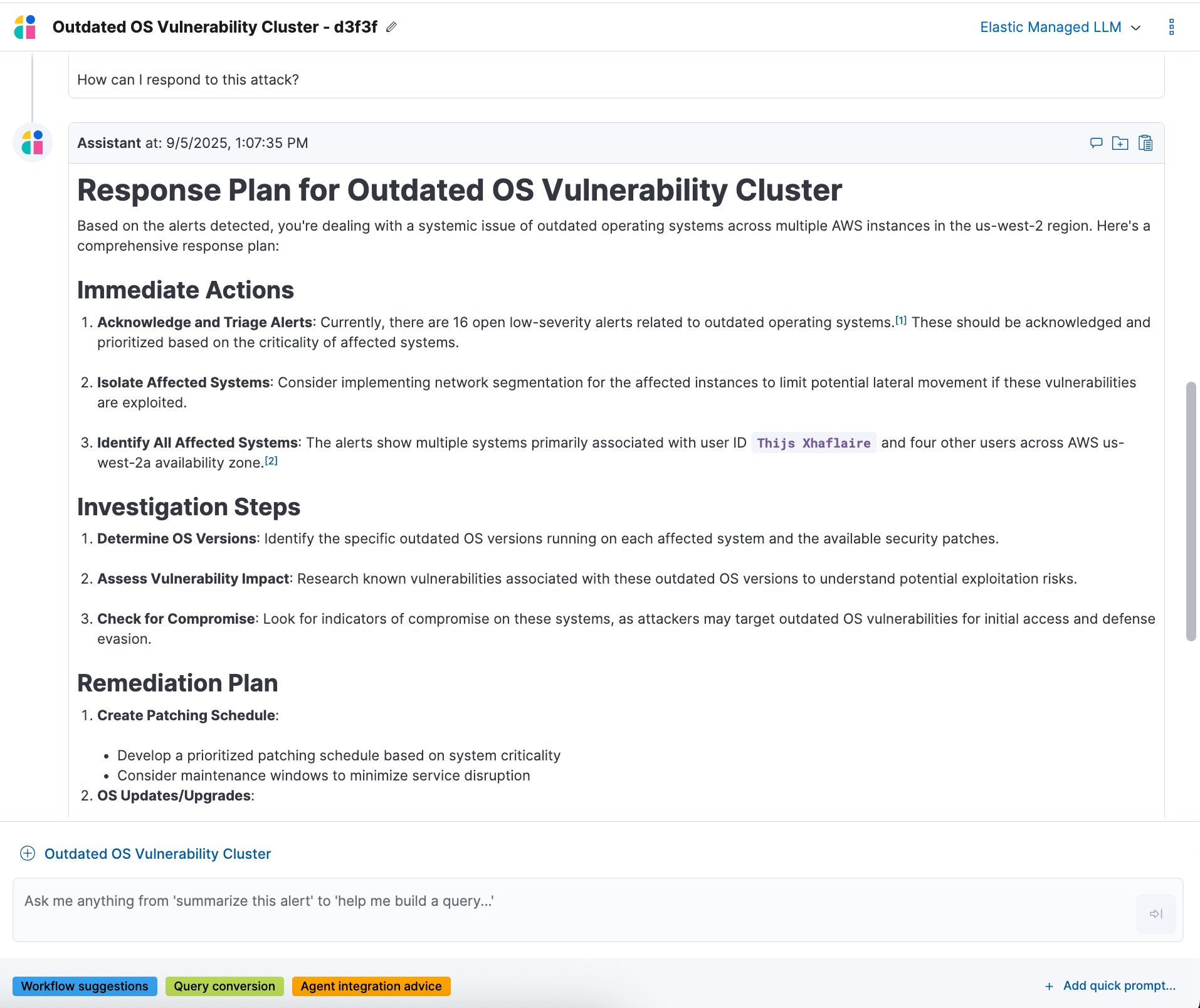
Task: Open the Outdated OS Vulnerability Cluster link
Action: click(157, 853)
